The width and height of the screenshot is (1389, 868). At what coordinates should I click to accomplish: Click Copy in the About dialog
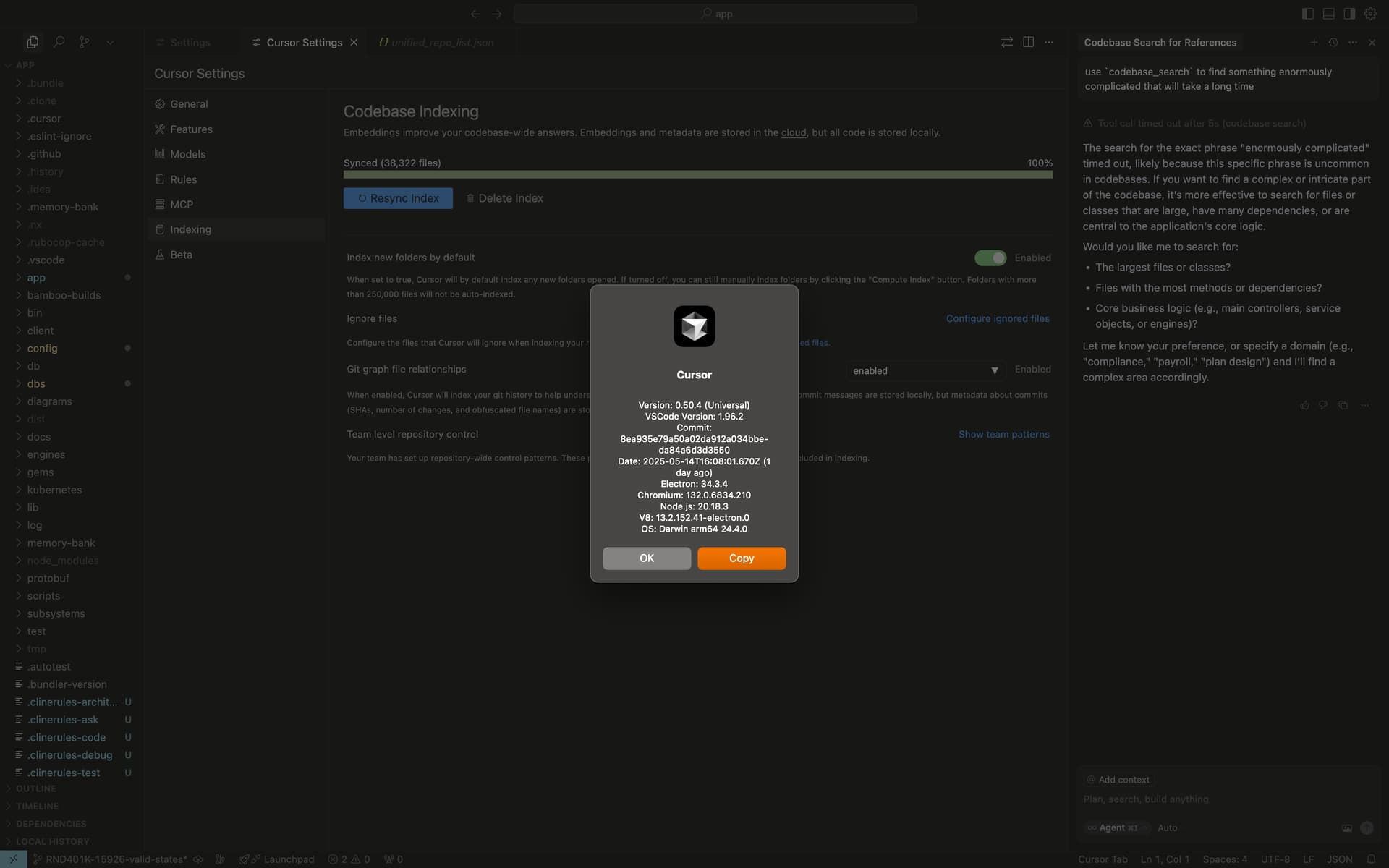(742, 558)
